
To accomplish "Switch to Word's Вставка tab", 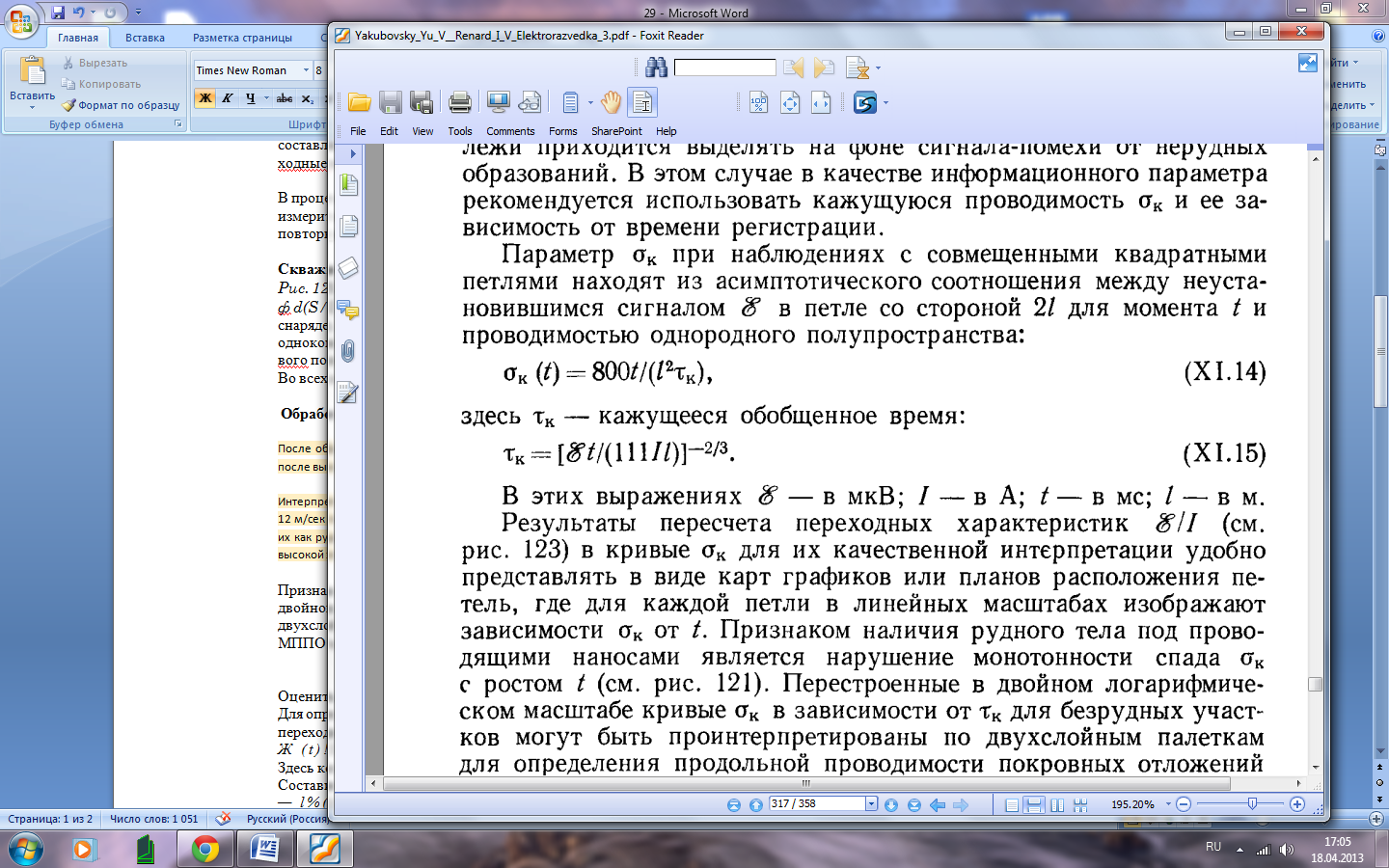I will click(145, 38).
